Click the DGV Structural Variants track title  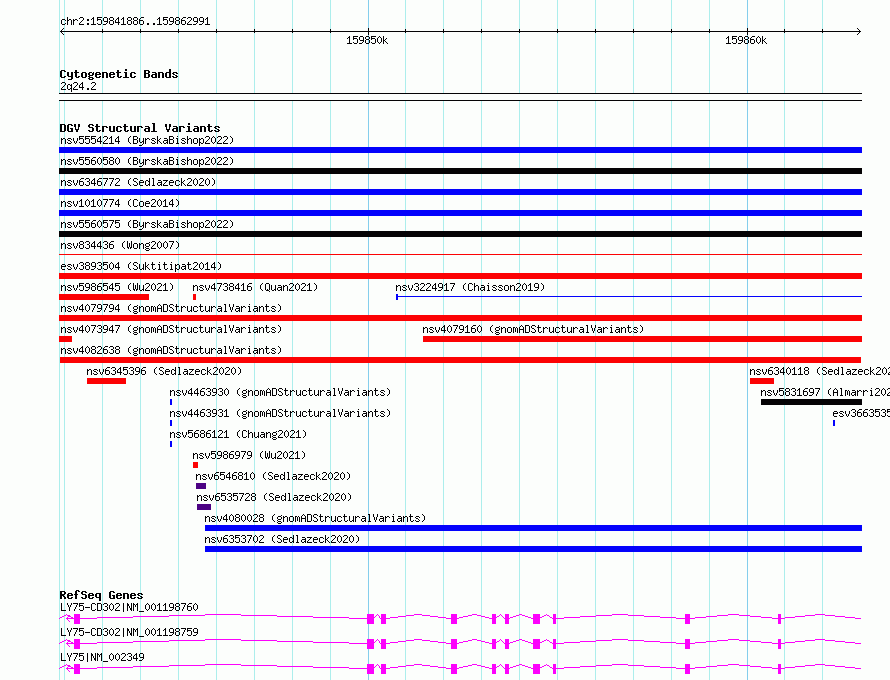pyautogui.click(x=140, y=128)
